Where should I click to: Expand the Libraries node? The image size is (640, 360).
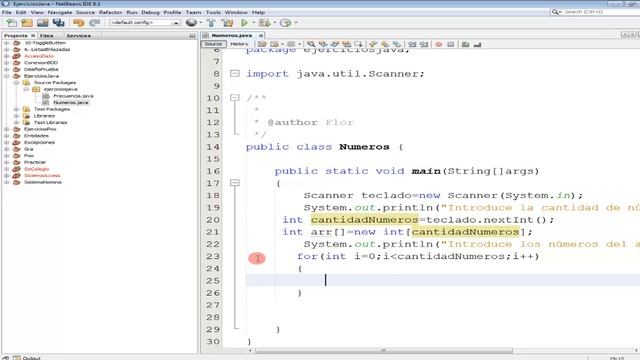coord(16,116)
